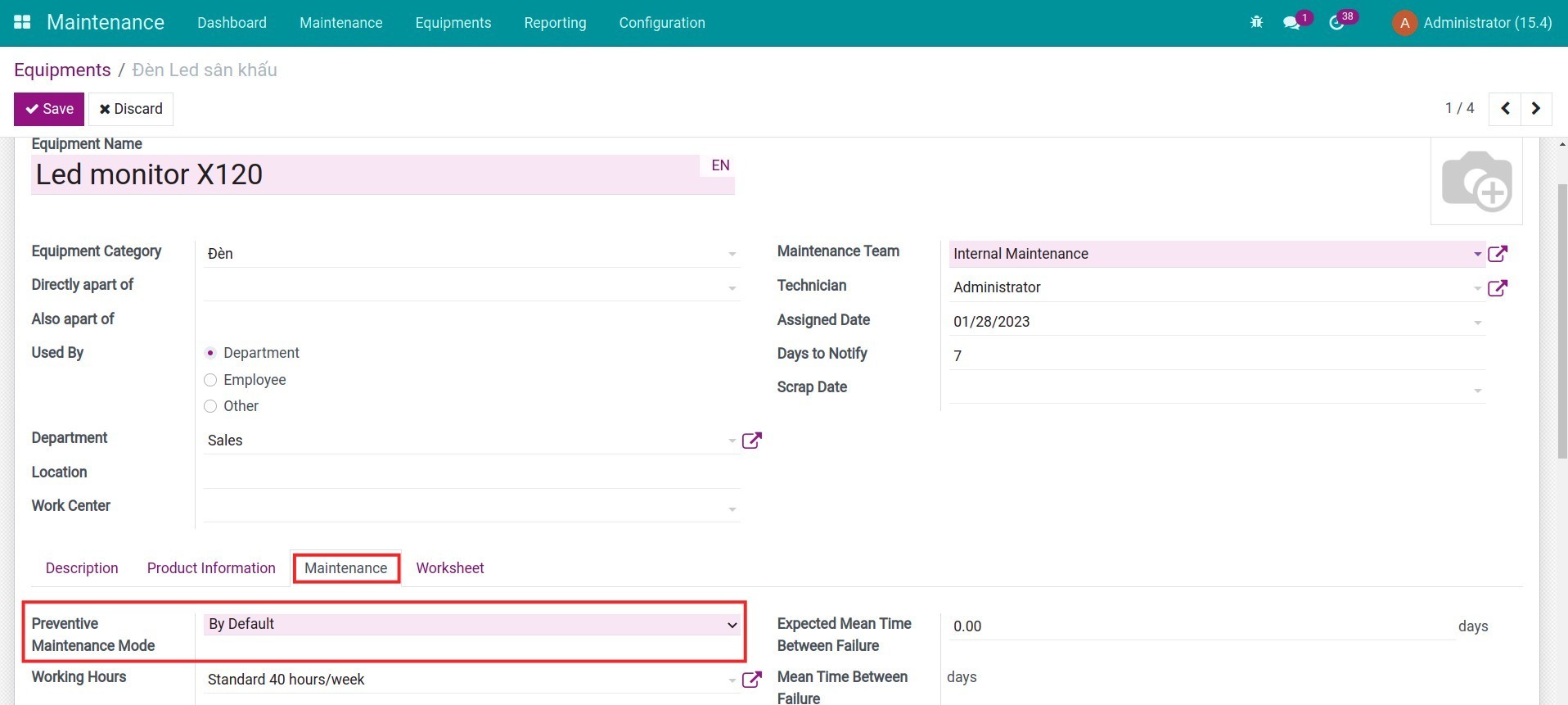Switch to the Worksheet tab
This screenshot has width=1568, height=705.
[x=449, y=568]
